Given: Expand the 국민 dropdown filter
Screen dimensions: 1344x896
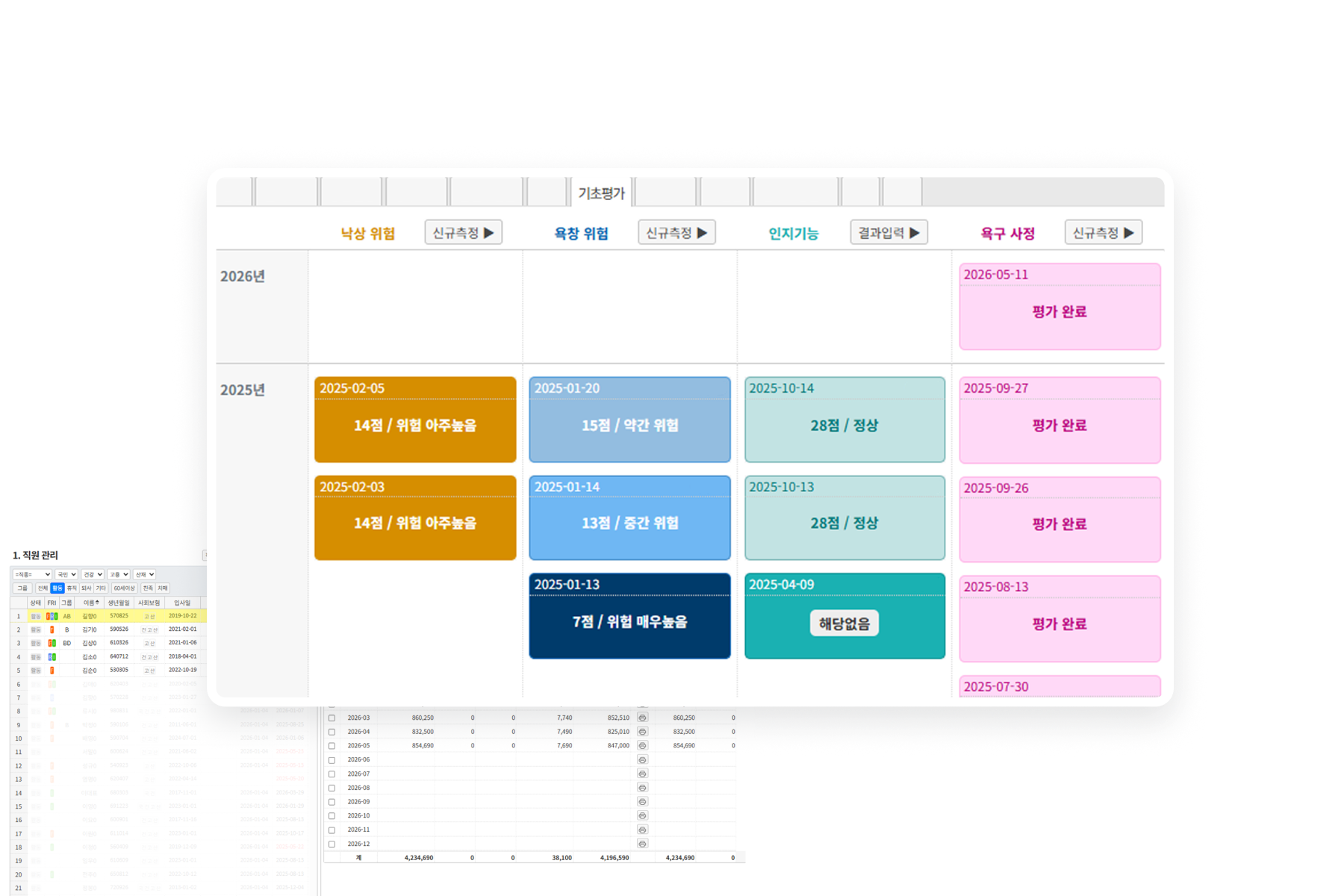Looking at the screenshot, I should (x=66, y=574).
